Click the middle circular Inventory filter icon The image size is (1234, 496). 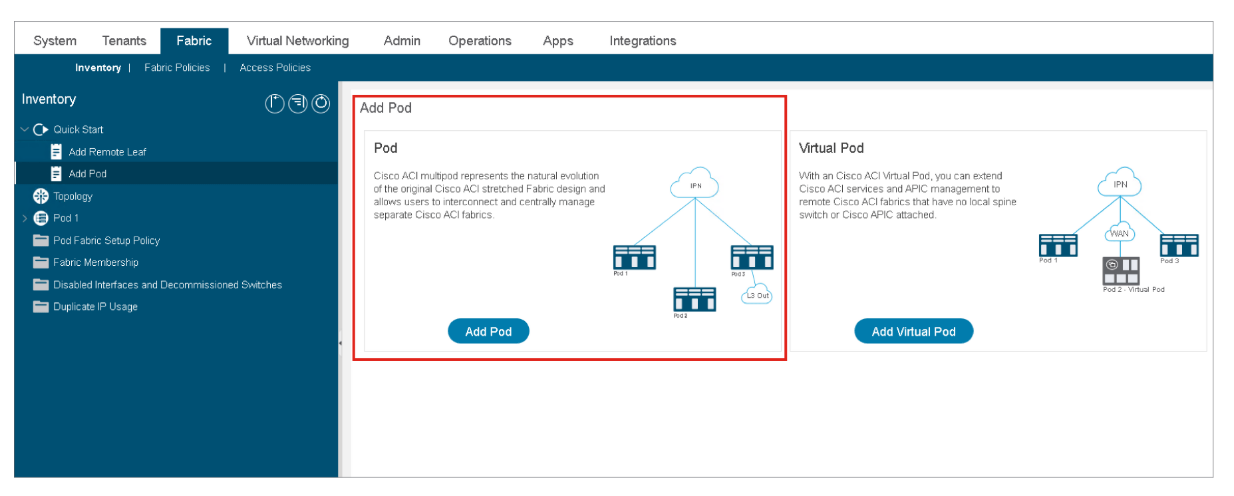pyautogui.click(x=297, y=103)
